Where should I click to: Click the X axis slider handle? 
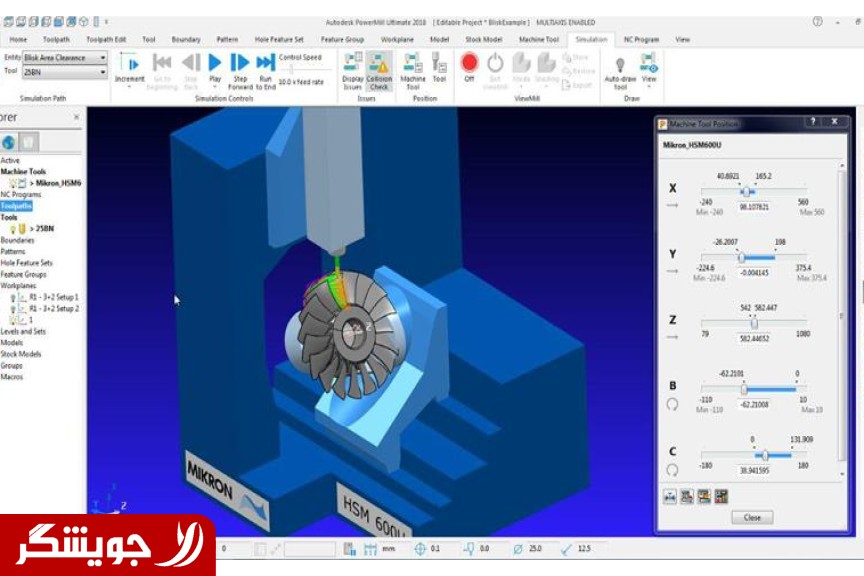tap(745, 191)
